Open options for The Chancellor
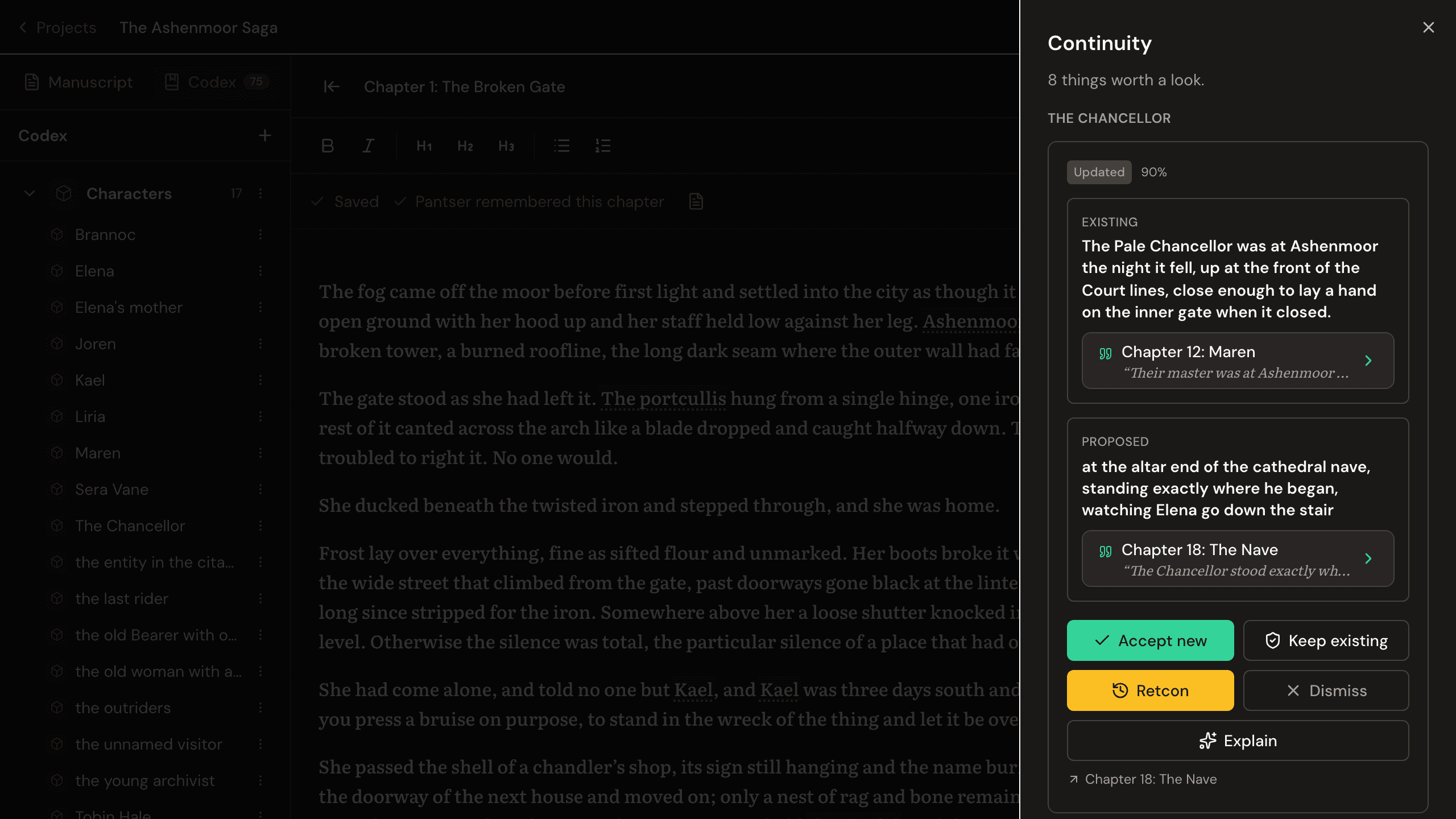 [x=260, y=526]
